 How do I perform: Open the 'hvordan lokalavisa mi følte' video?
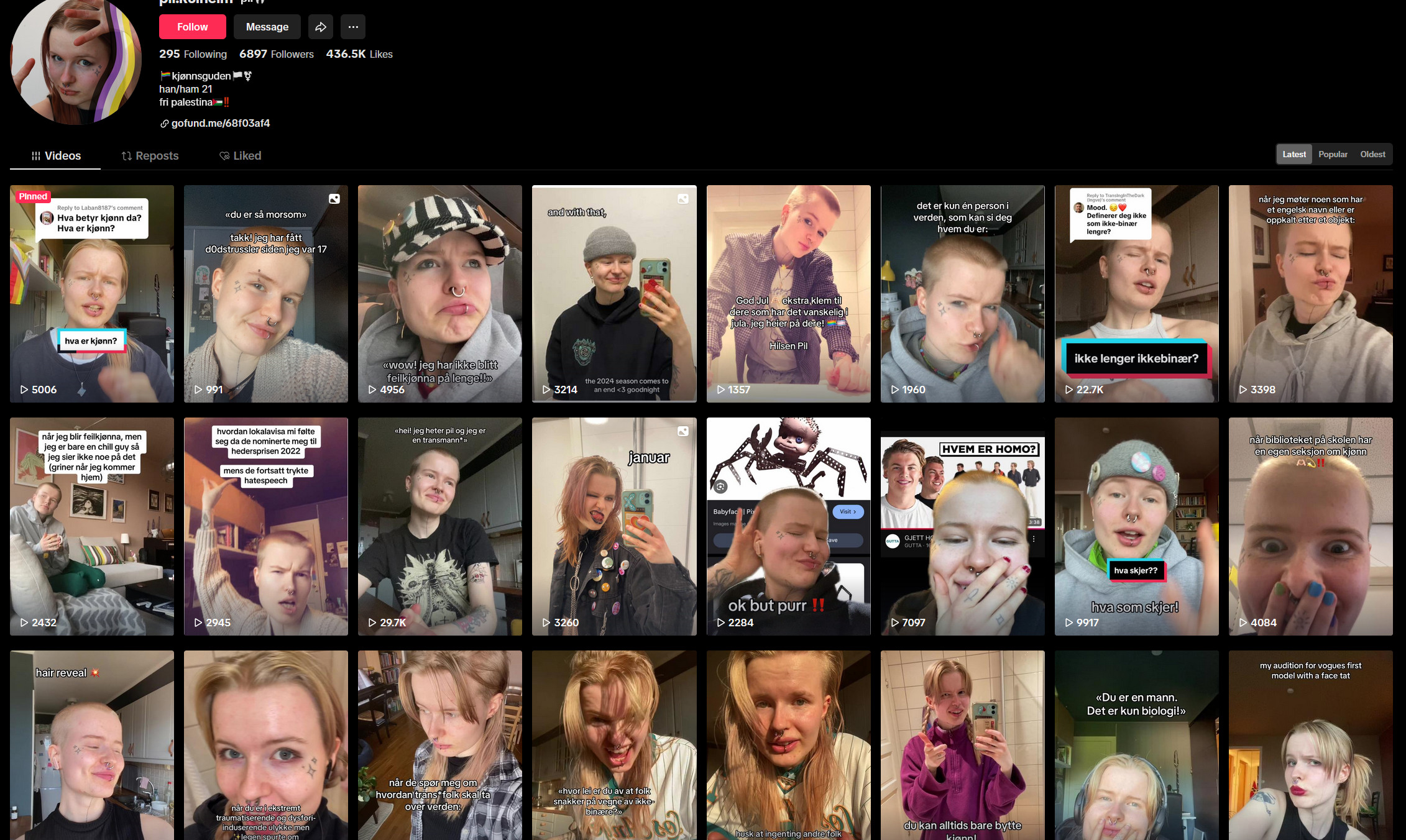click(266, 526)
